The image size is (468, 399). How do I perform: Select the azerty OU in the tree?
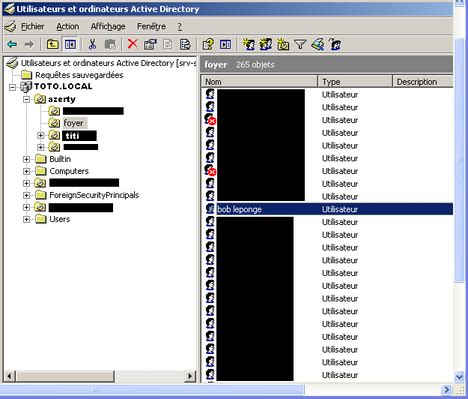pos(62,99)
